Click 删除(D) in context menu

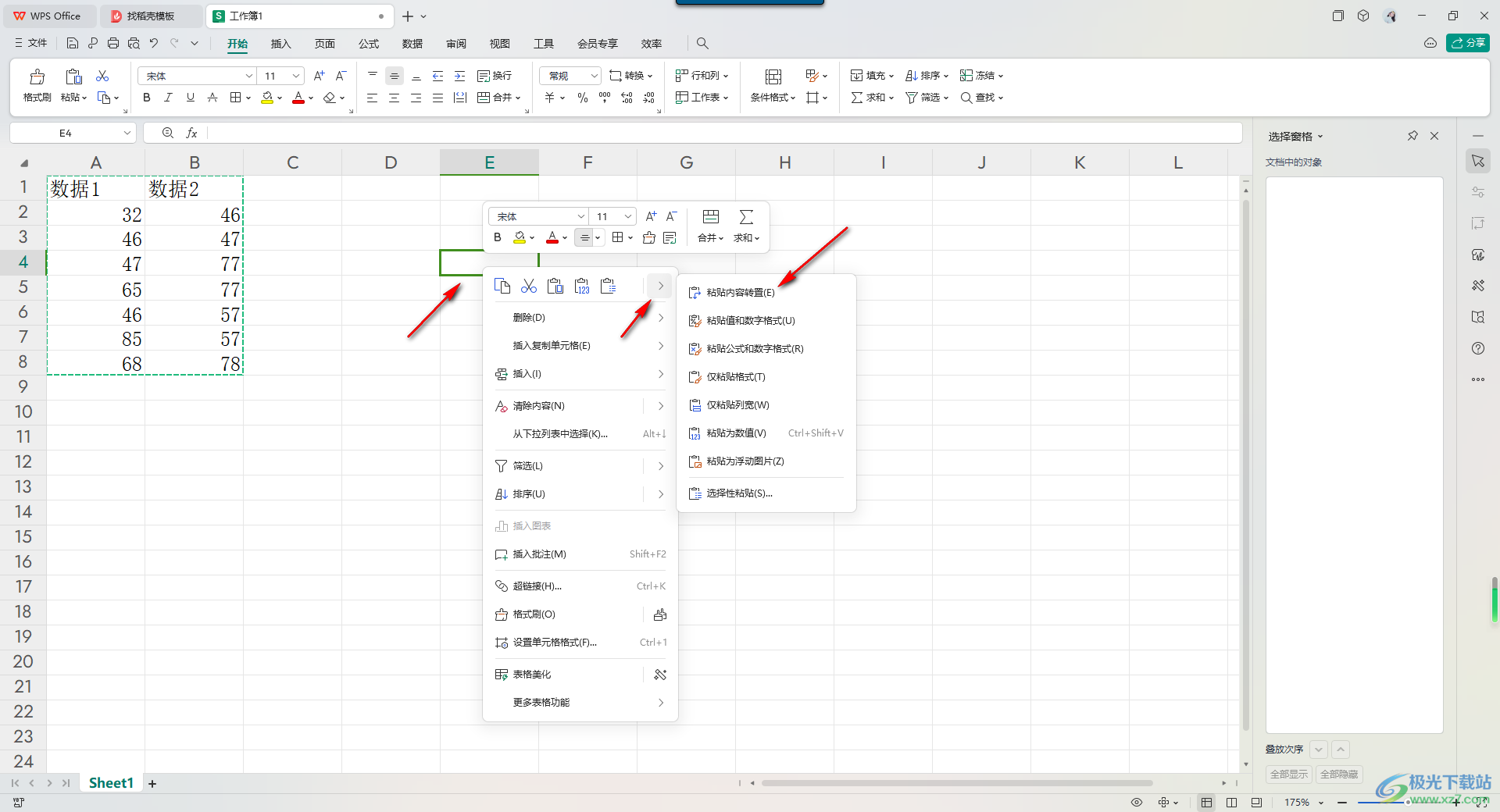tap(580, 318)
